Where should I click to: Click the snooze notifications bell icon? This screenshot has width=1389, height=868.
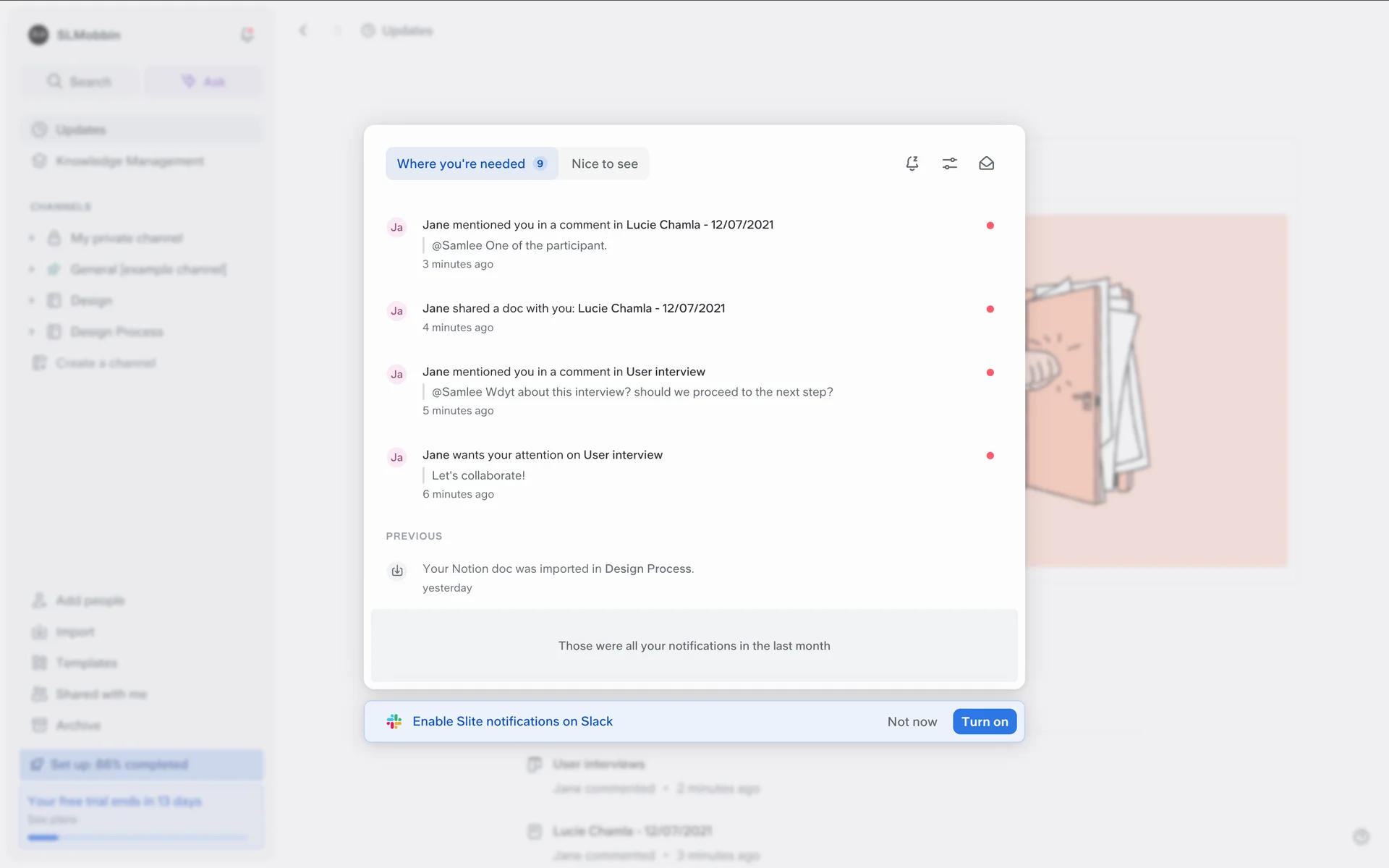[912, 163]
